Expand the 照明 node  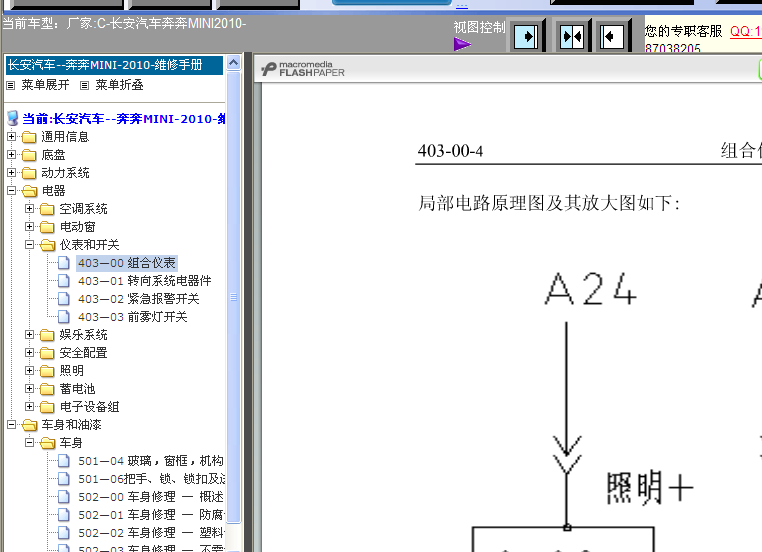tap(29, 370)
